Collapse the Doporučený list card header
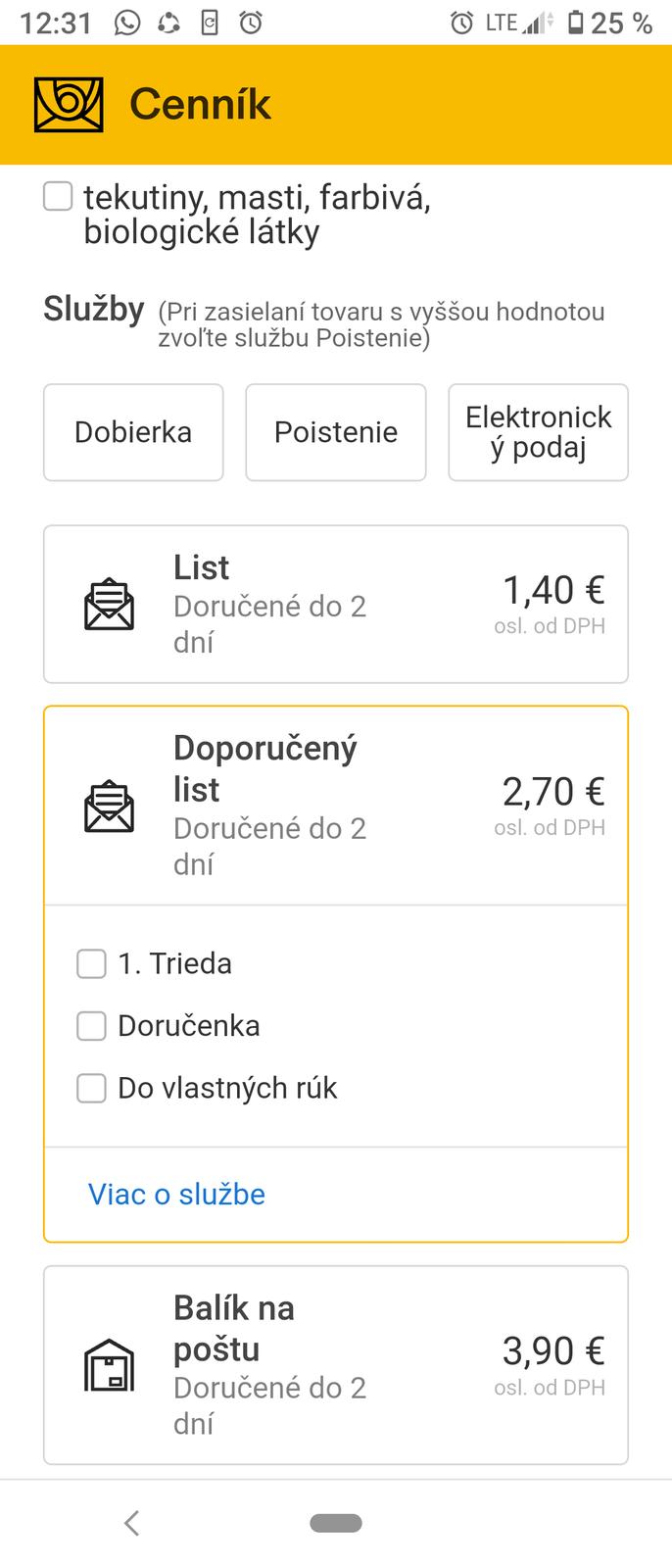Viewport: 672px width, 1568px height. [335, 807]
